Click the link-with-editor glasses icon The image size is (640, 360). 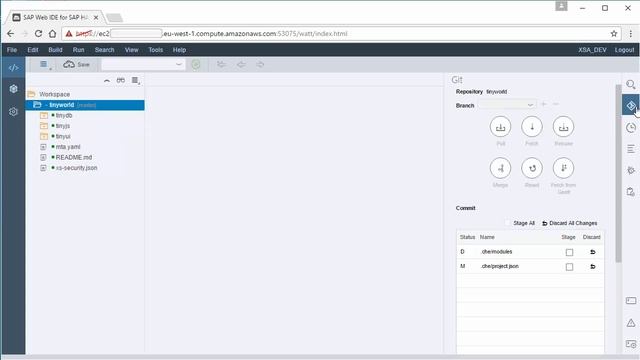pos(121,80)
